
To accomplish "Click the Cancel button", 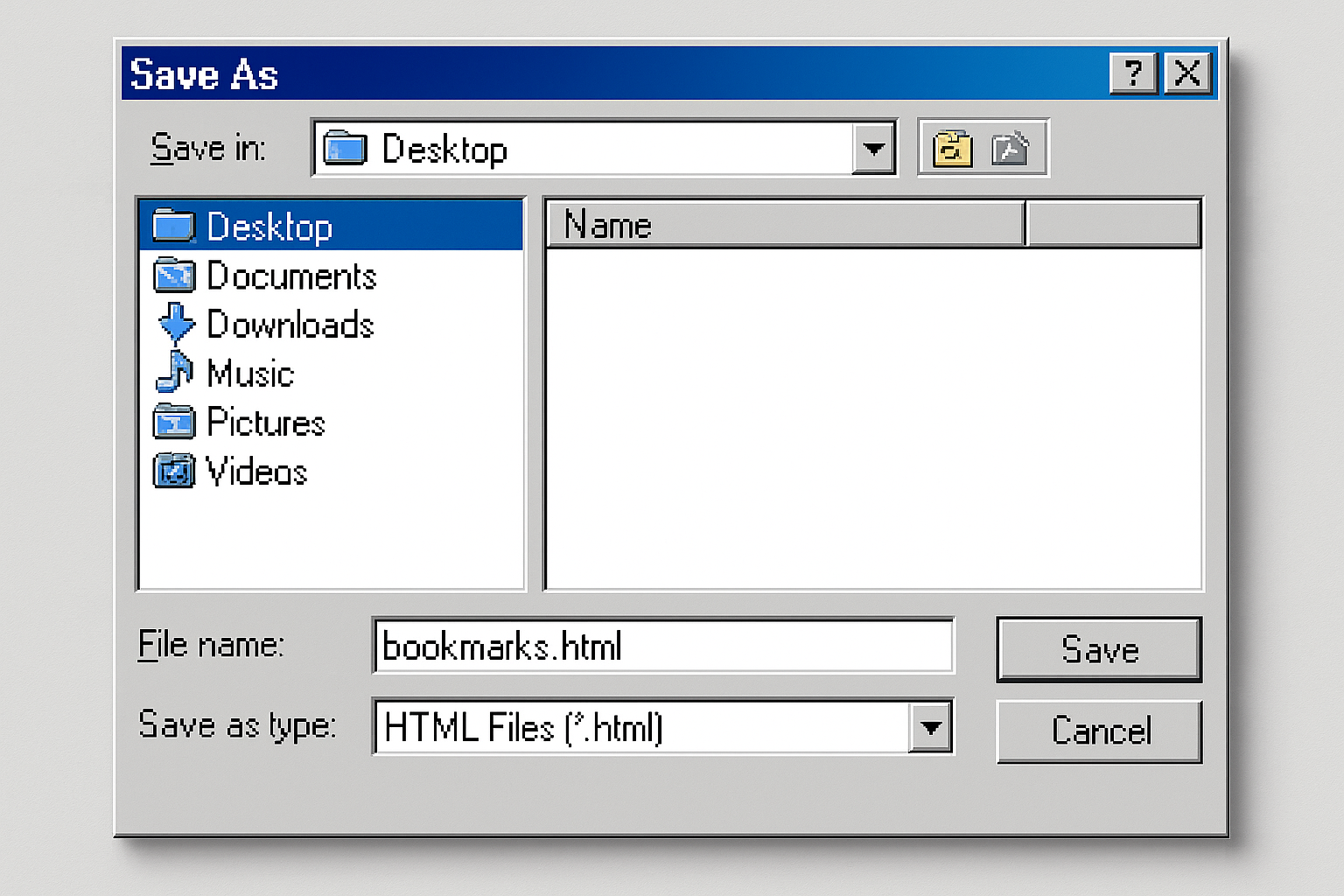I will 1099,731.
